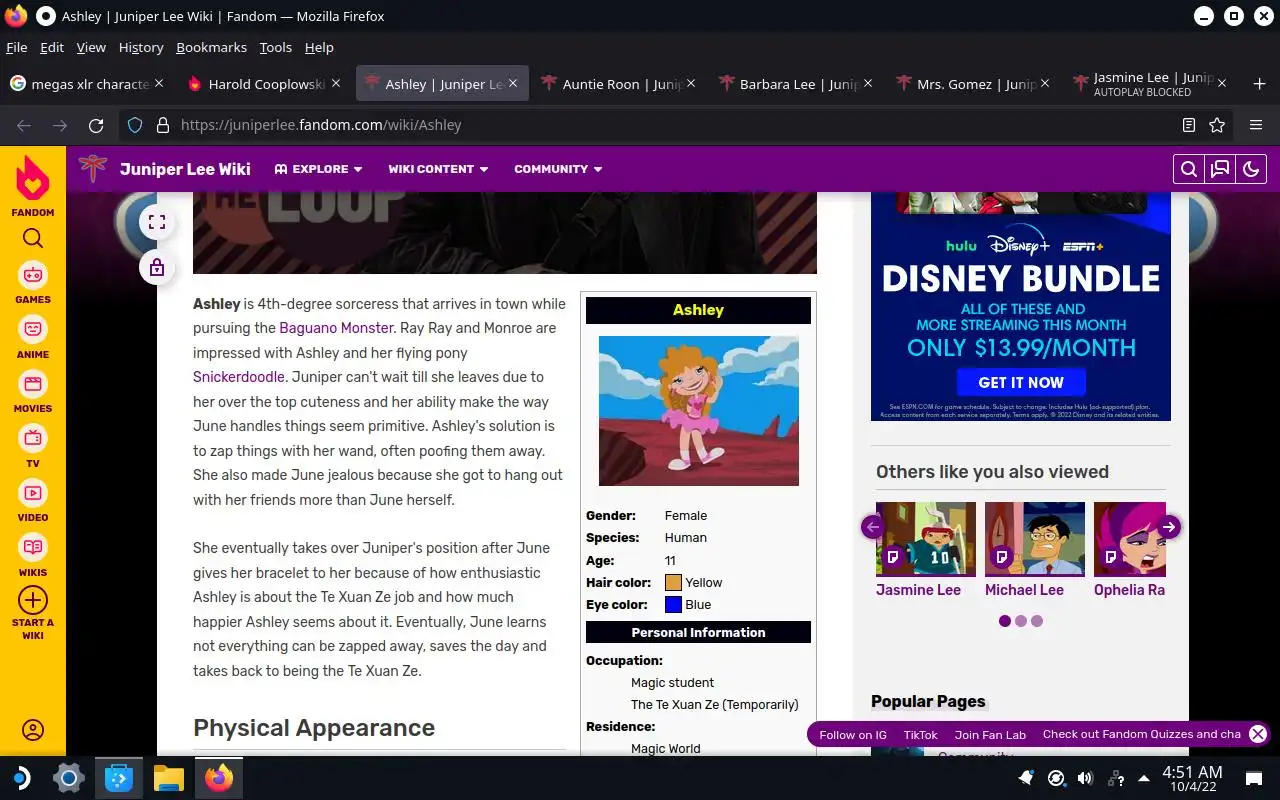Click the wiki search magnifier in purple header
This screenshot has height=800, width=1280.
(1189, 169)
